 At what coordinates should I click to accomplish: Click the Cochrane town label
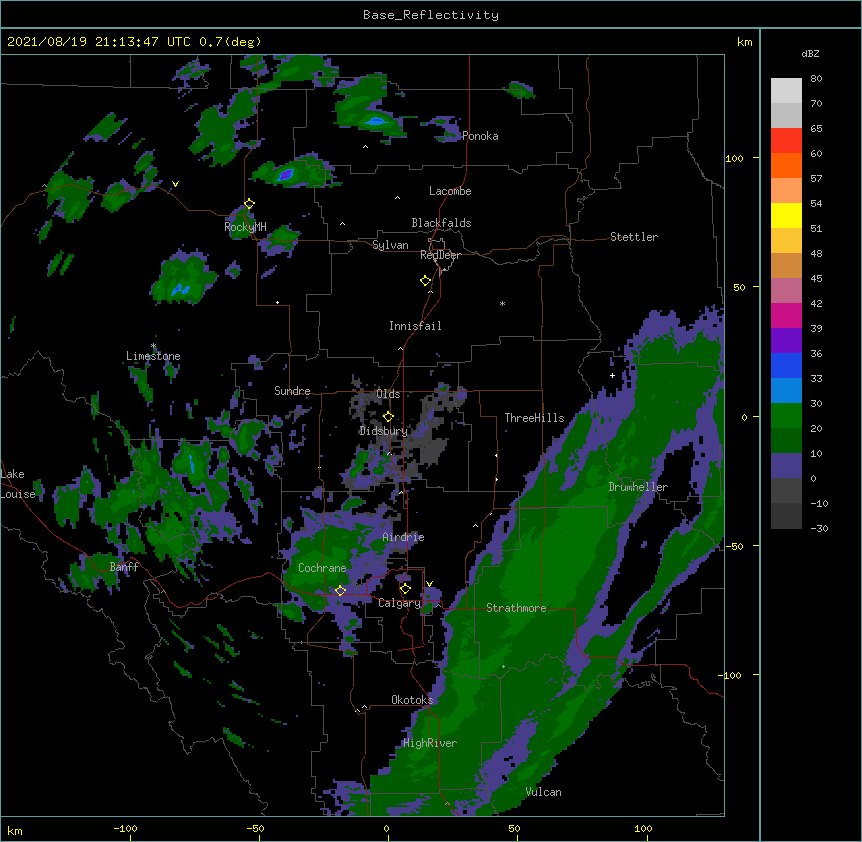click(x=322, y=568)
